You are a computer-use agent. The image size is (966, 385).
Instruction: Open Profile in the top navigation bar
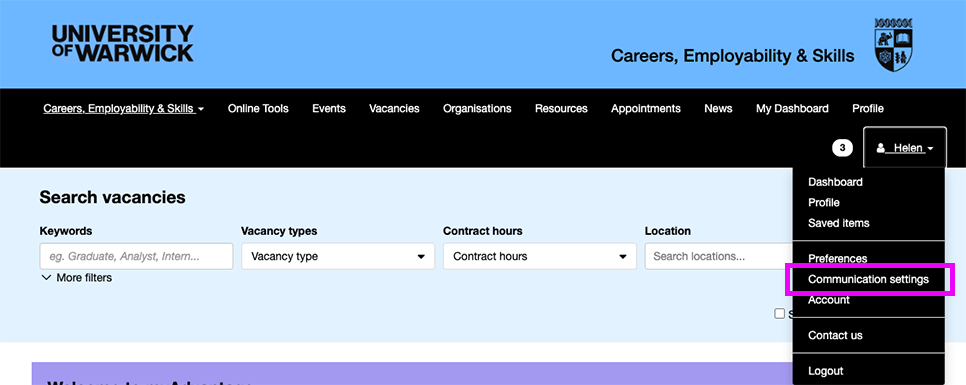coord(868,108)
